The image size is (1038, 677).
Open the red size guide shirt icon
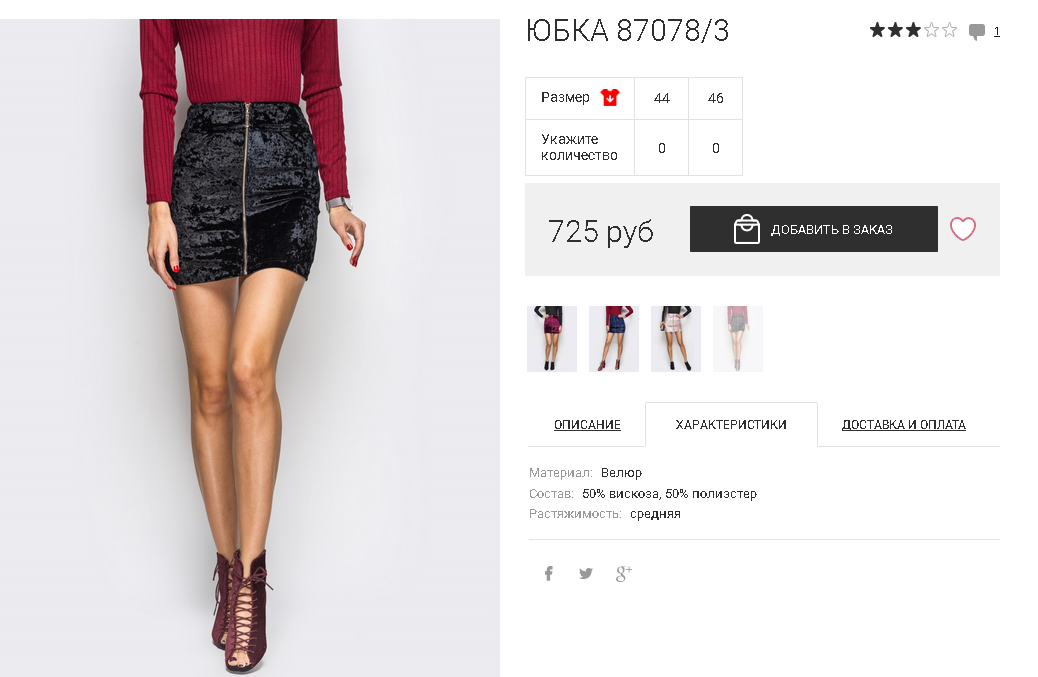tap(610, 98)
